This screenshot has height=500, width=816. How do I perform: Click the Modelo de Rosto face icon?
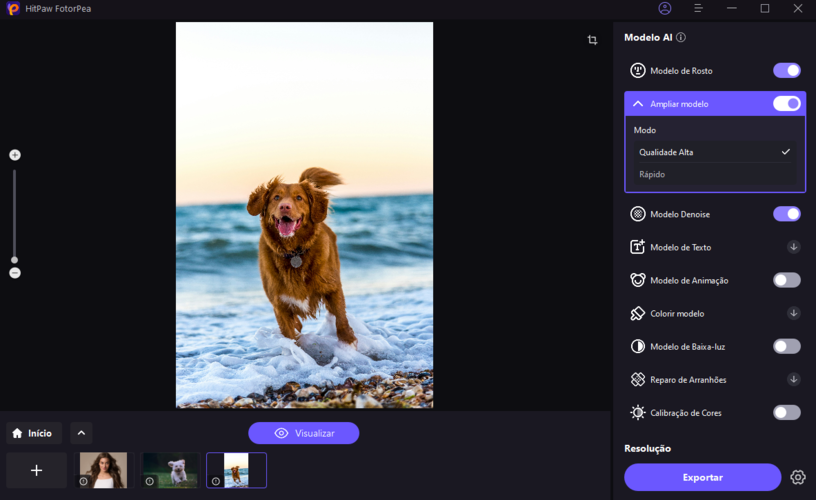coord(638,70)
